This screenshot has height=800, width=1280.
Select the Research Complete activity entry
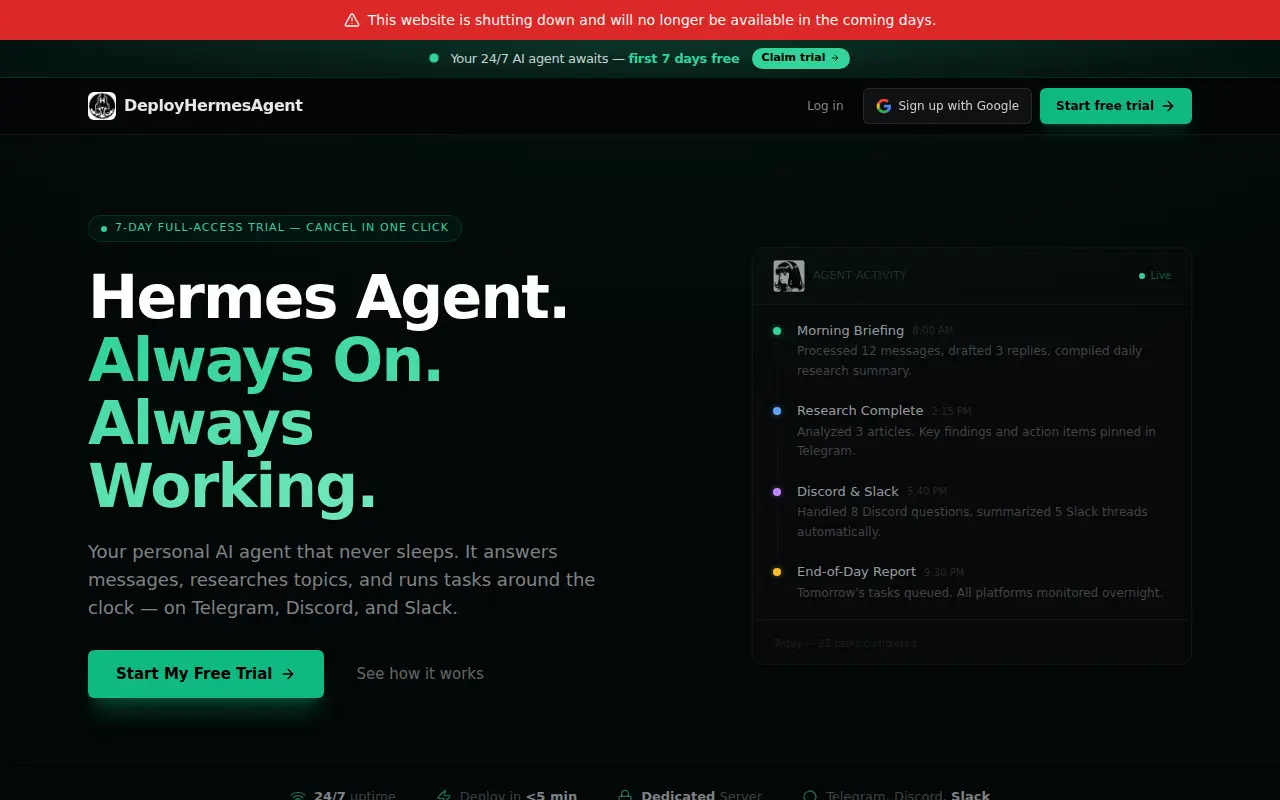[x=972, y=430]
